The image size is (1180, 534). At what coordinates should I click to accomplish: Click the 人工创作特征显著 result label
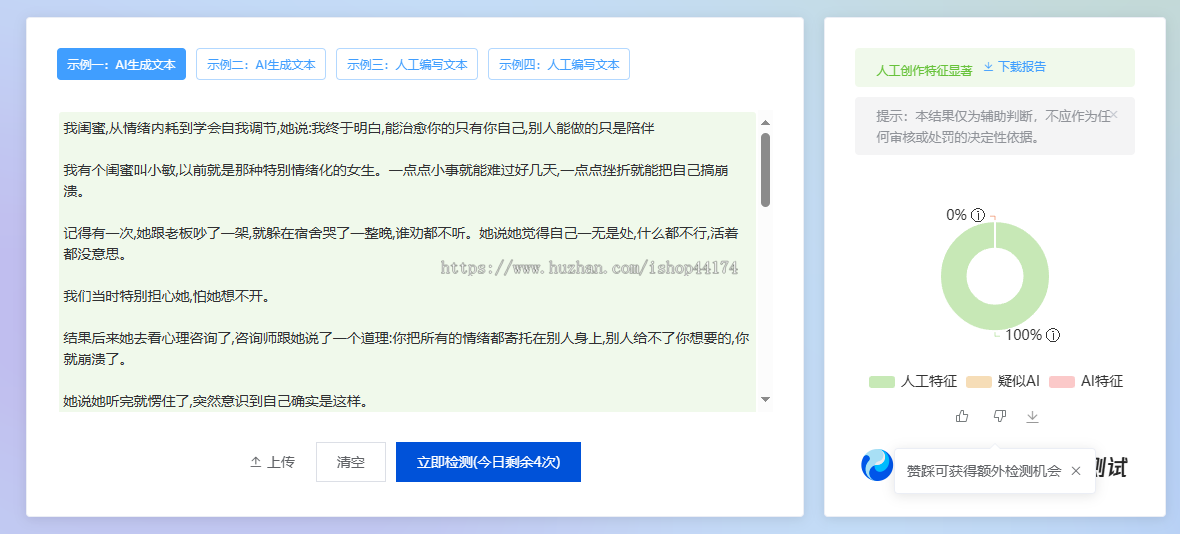924,70
